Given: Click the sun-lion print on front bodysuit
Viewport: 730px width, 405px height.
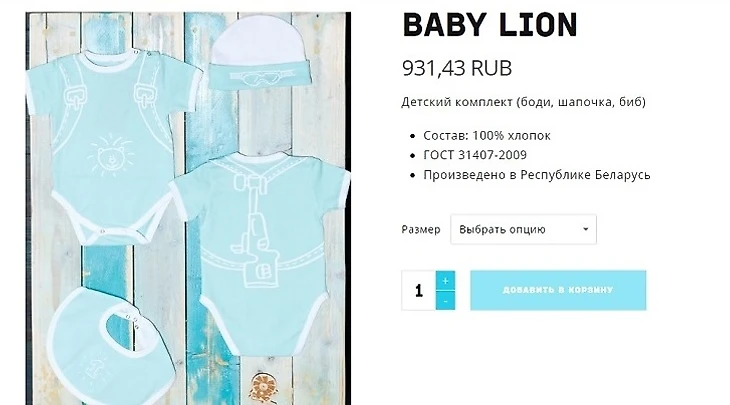Looking at the screenshot, I should click(111, 156).
